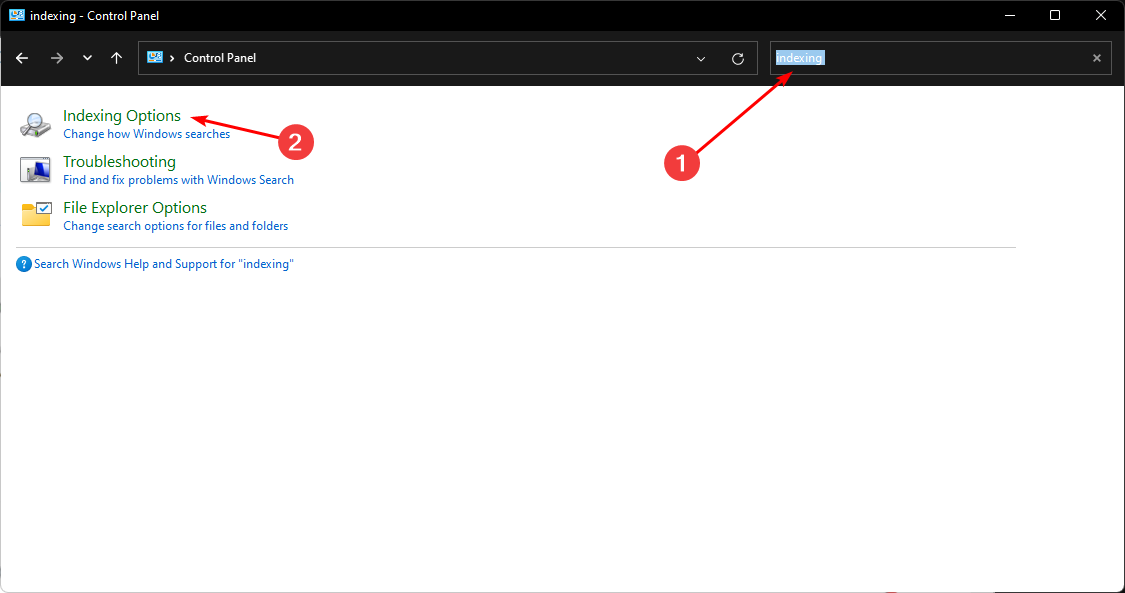
Task: Open the Indexing Options icon
Action: click(35, 125)
